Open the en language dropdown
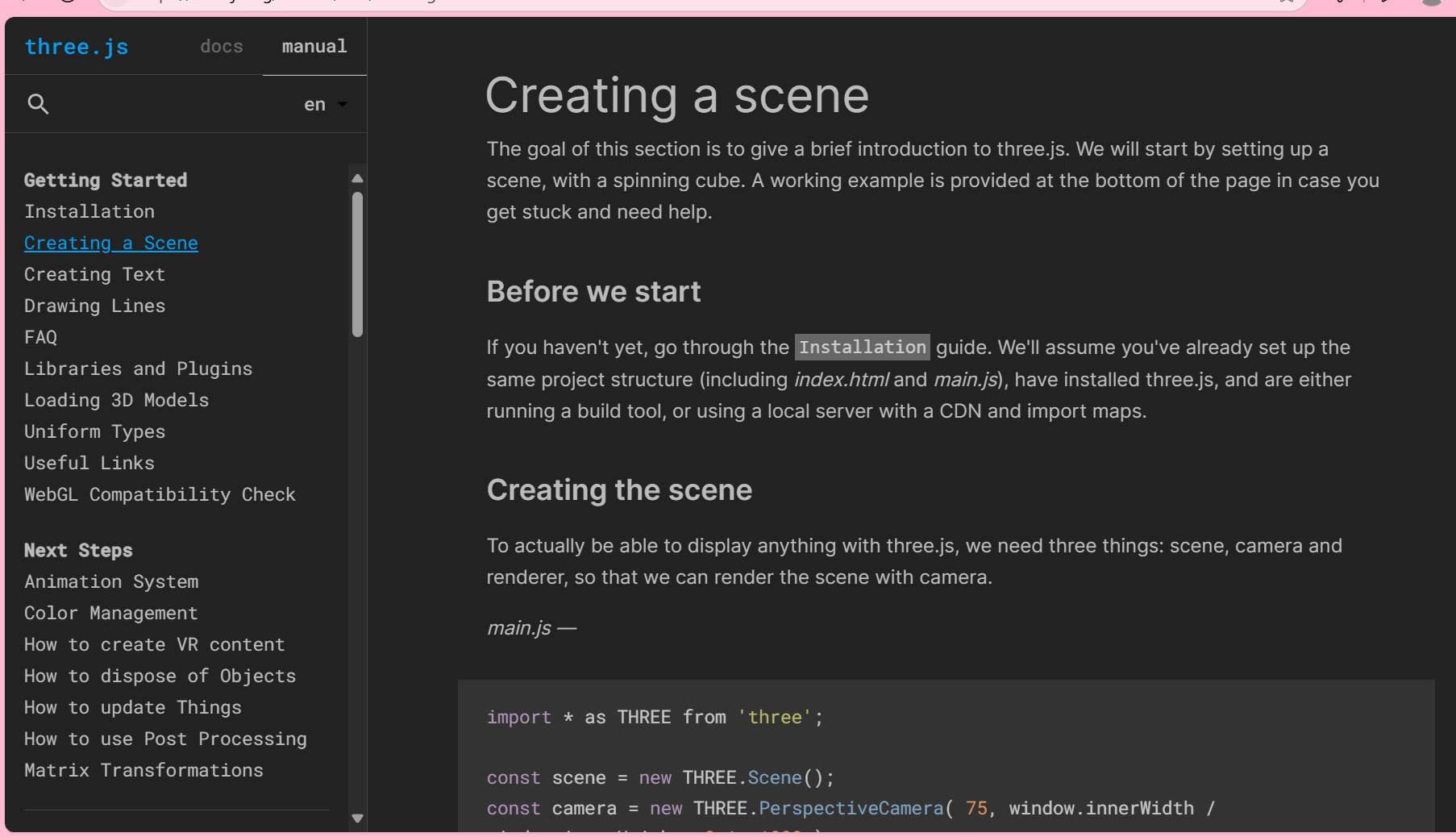 [325, 105]
